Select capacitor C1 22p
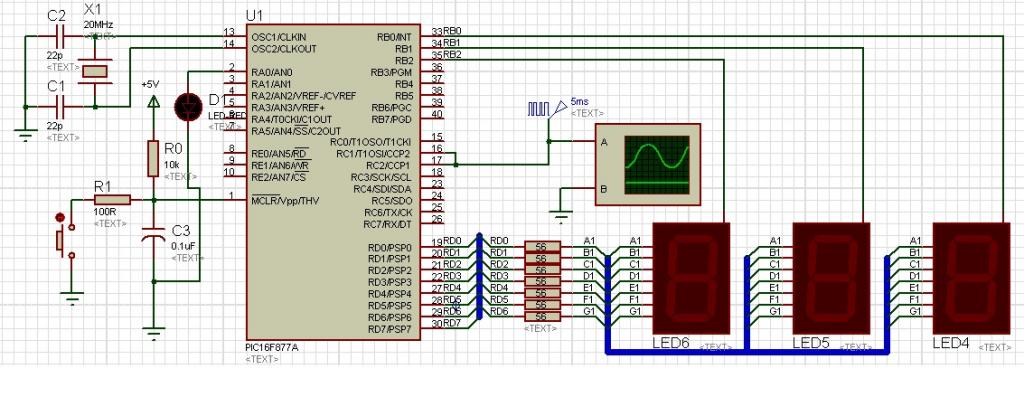1024x416 pixels. 61,106
